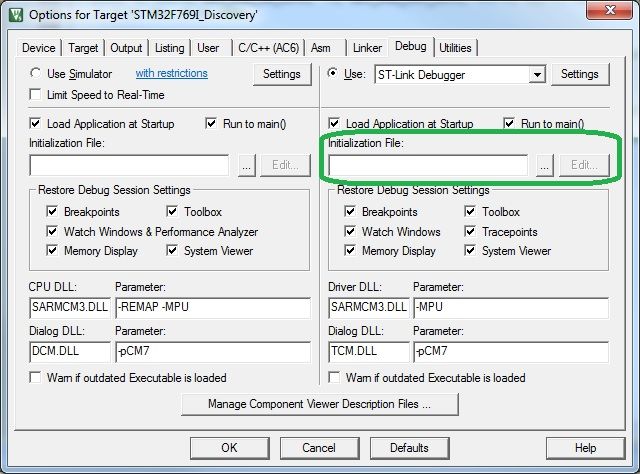Uncheck debugger Breakpoints checkbox
The height and width of the screenshot is (474, 640).
point(350,211)
